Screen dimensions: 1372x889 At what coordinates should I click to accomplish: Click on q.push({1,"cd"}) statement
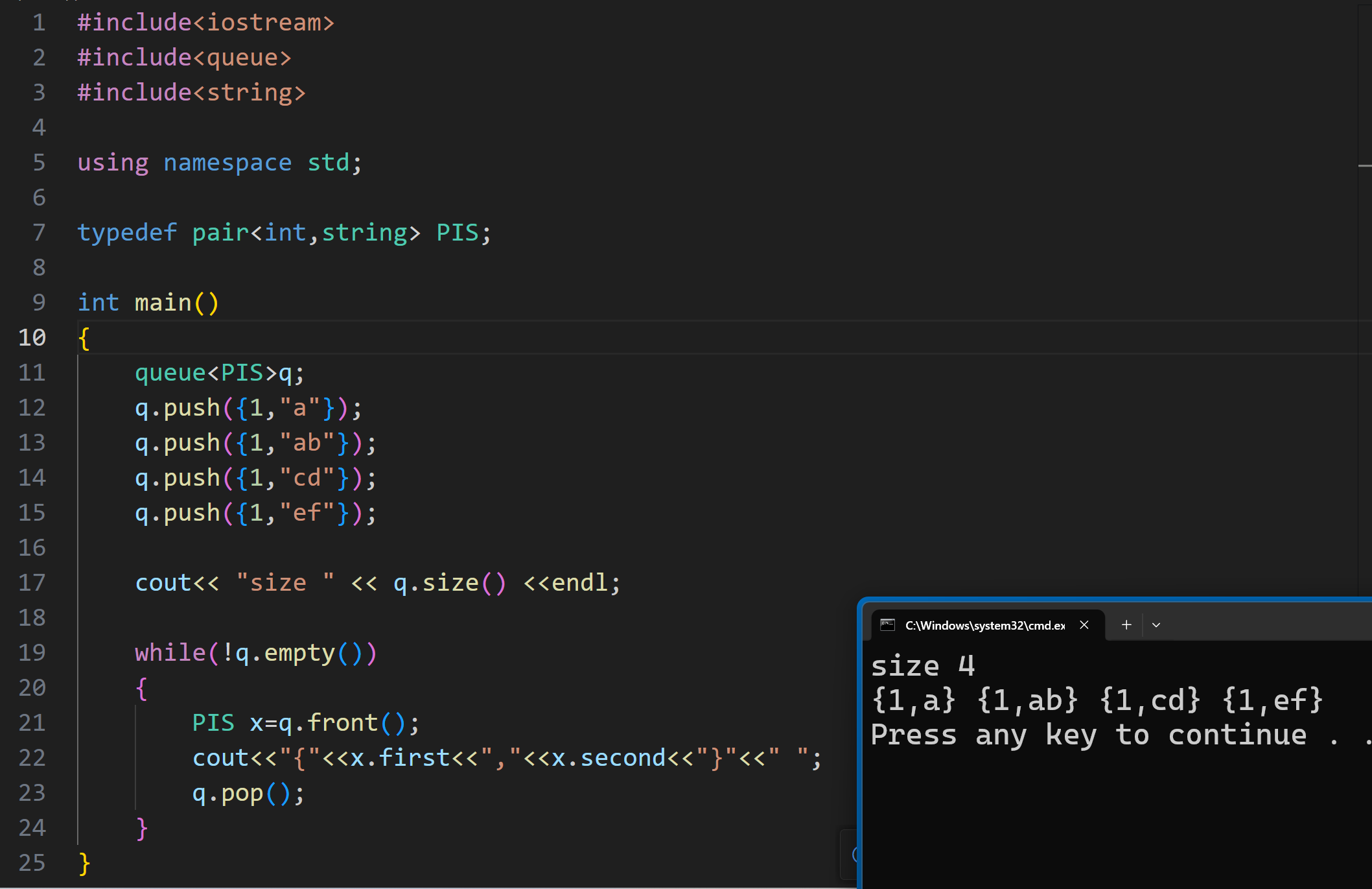tap(255, 478)
